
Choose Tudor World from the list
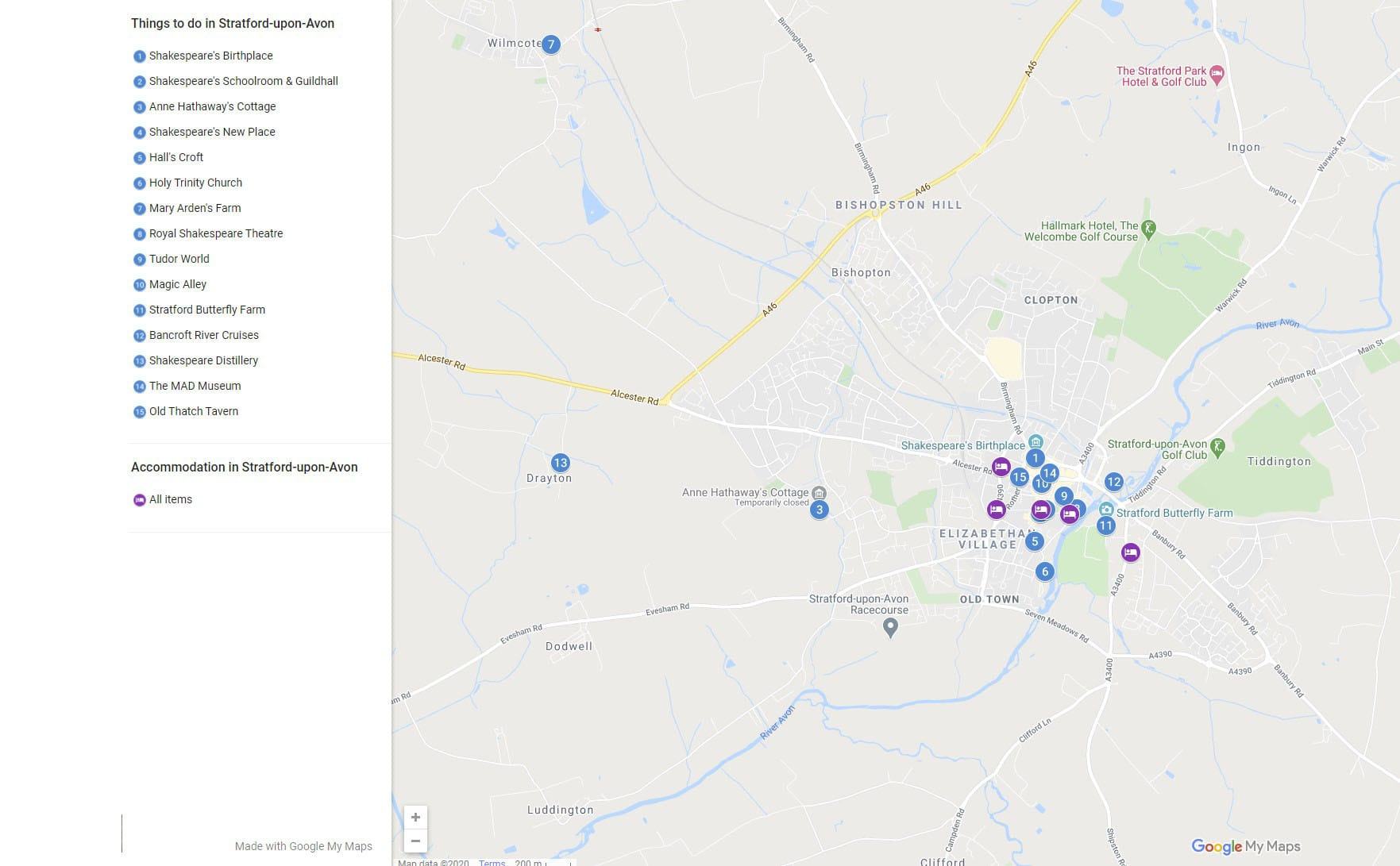click(179, 259)
